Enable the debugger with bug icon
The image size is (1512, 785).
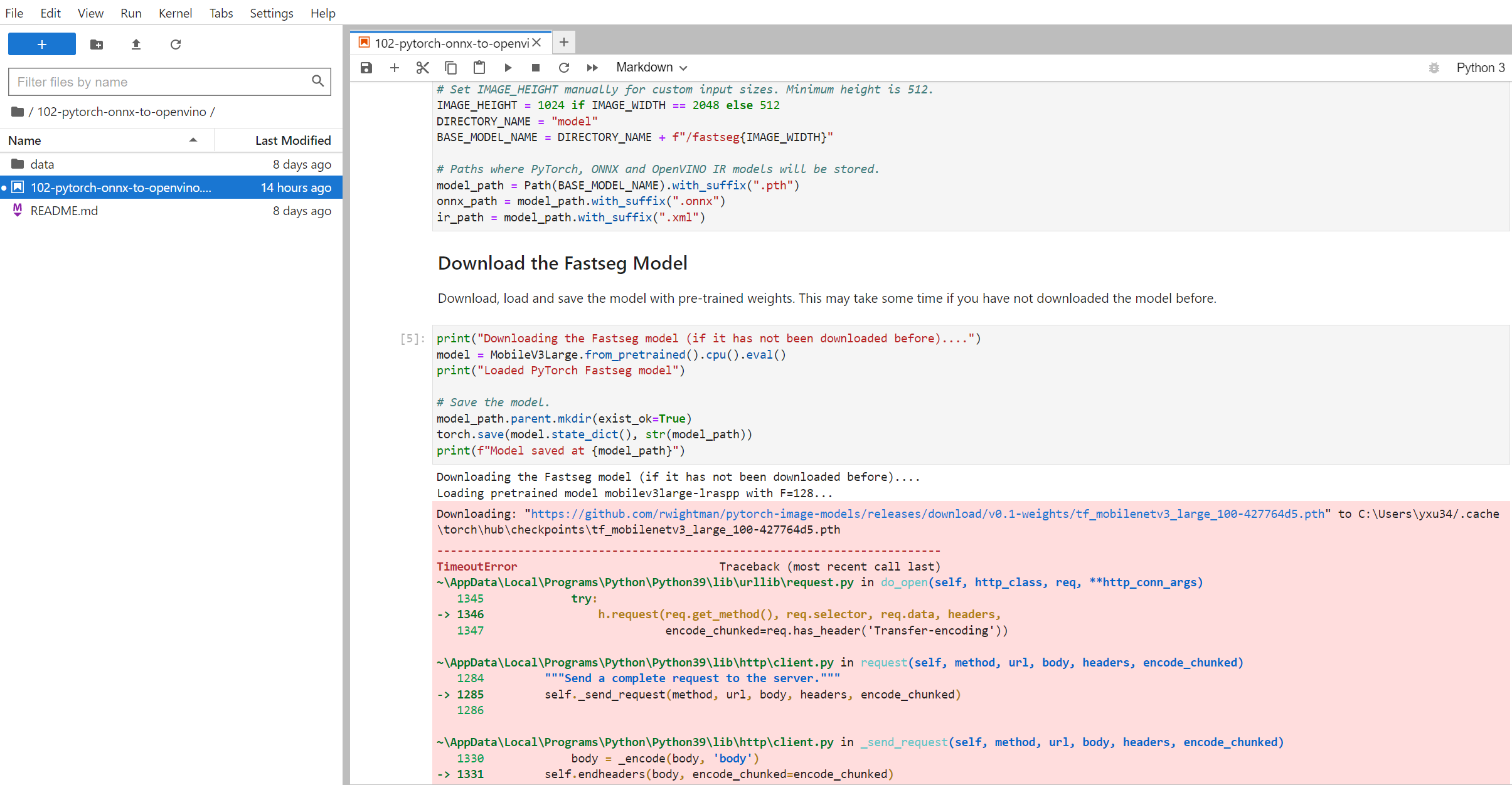point(1434,67)
